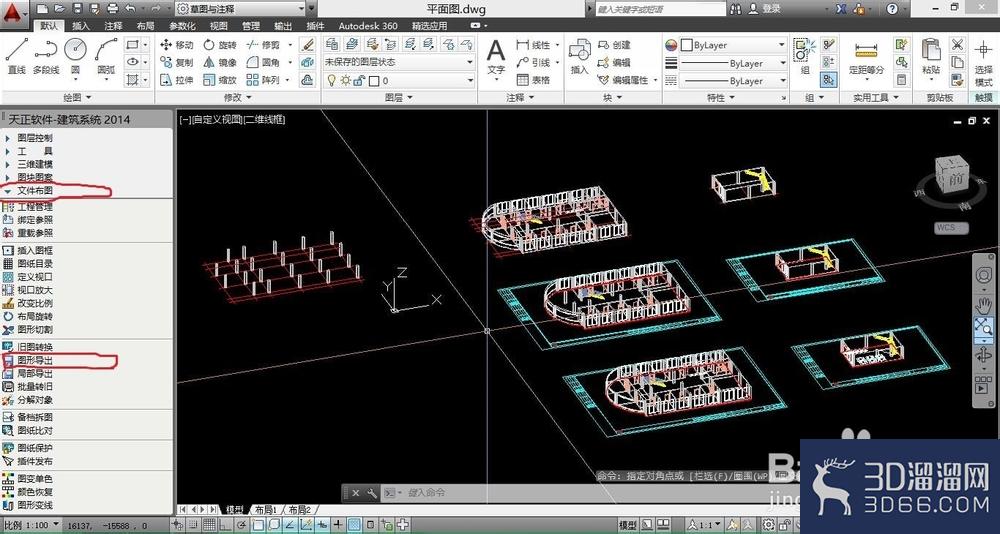Image resolution: width=1000 pixels, height=534 pixels.
Task: Click 图纸保护 in the side menu
Action: point(35,448)
